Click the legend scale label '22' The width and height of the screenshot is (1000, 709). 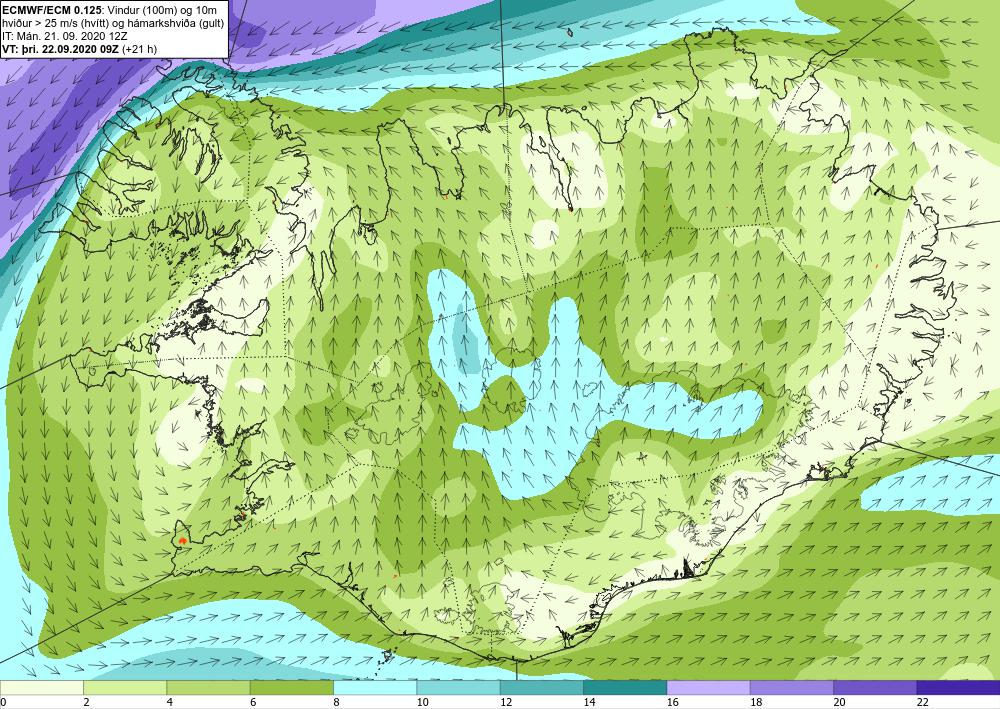coord(921,703)
